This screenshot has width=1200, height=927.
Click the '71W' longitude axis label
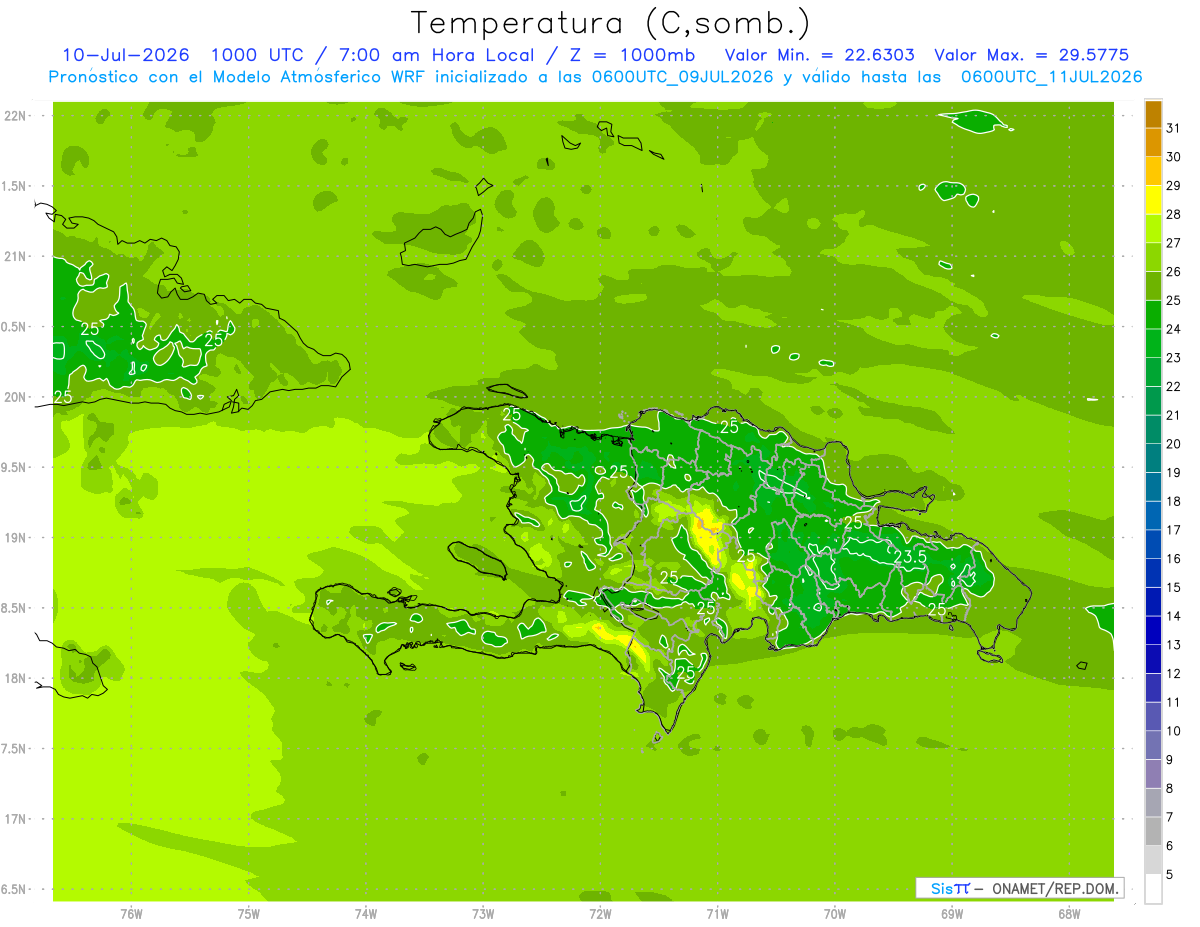pos(717,913)
